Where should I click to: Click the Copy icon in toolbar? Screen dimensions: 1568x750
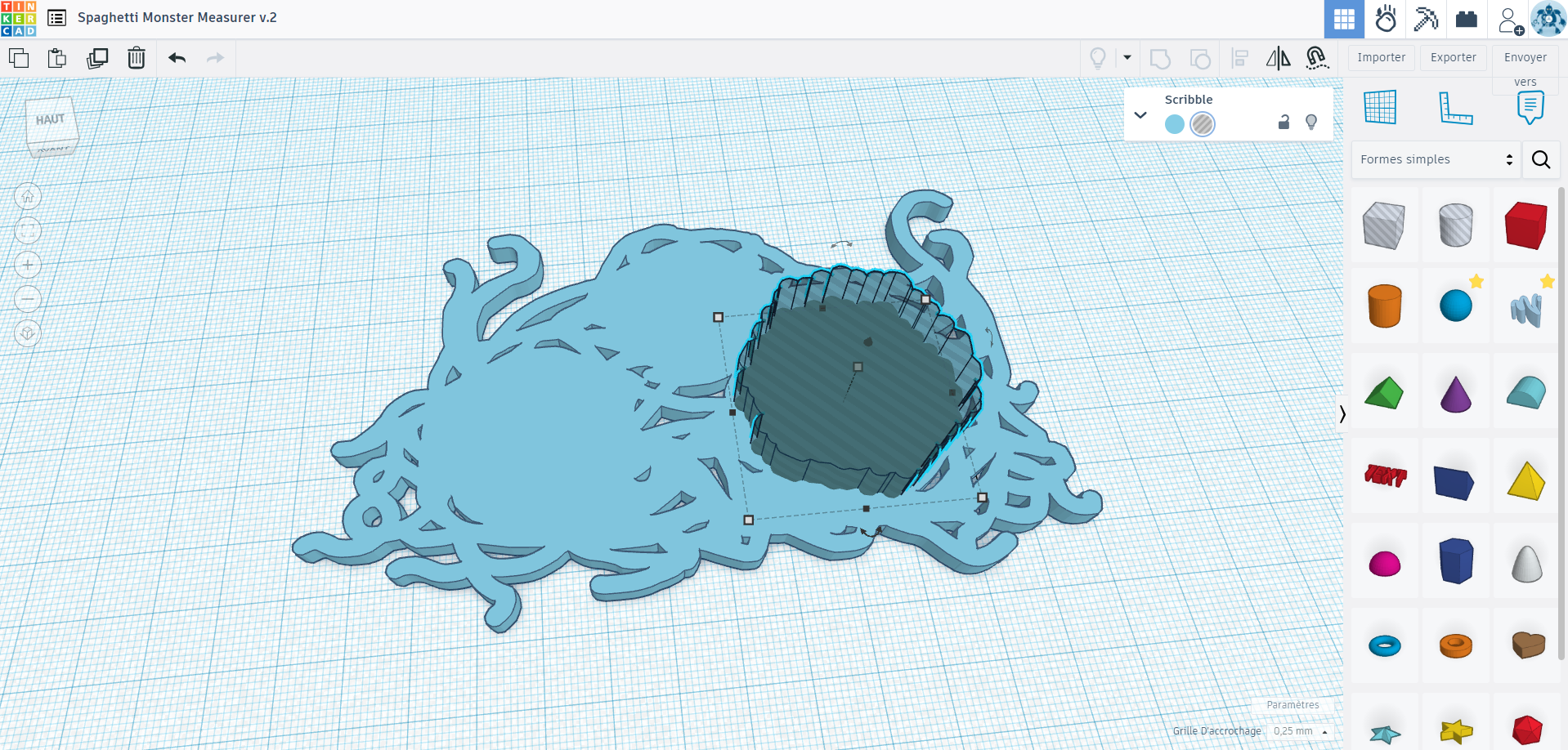[19, 58]
